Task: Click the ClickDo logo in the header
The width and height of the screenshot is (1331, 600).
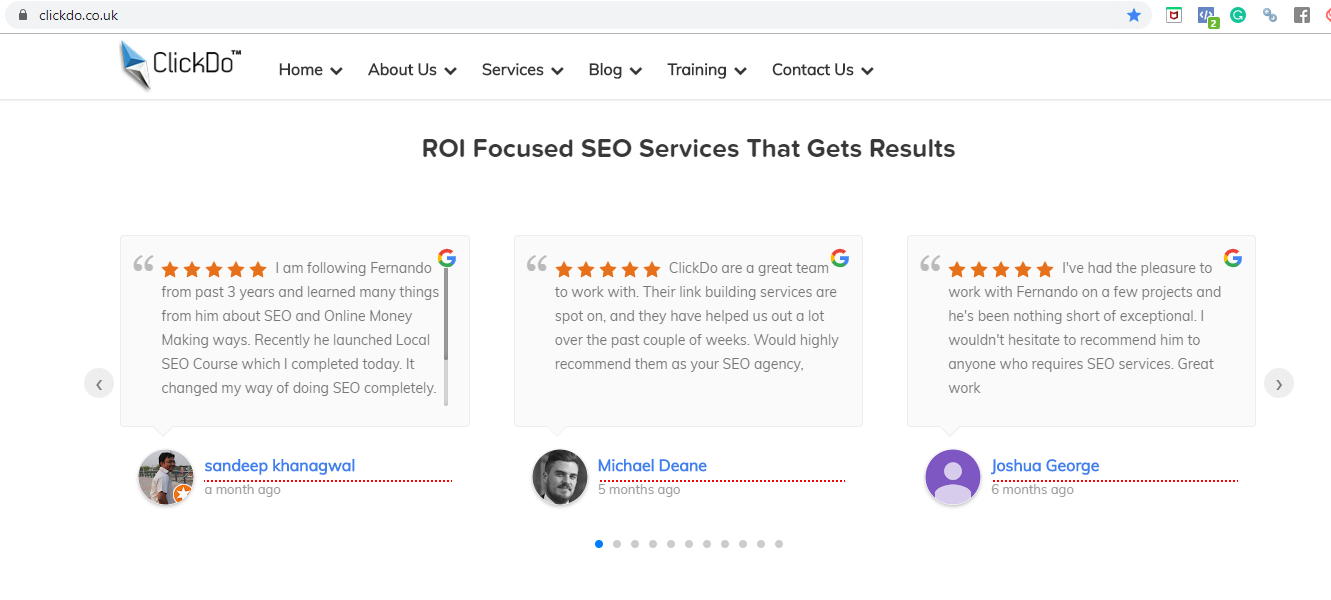Action: [x=180, y=65]
